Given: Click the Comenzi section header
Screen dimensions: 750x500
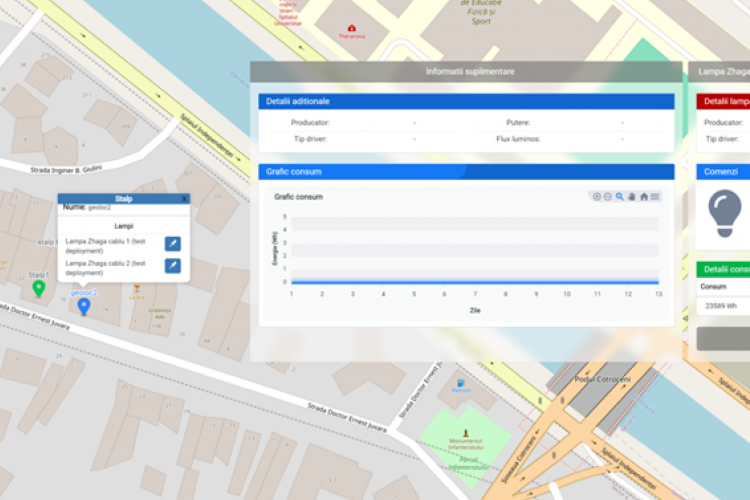Looking at the screenshot, I should click(723, 172).
